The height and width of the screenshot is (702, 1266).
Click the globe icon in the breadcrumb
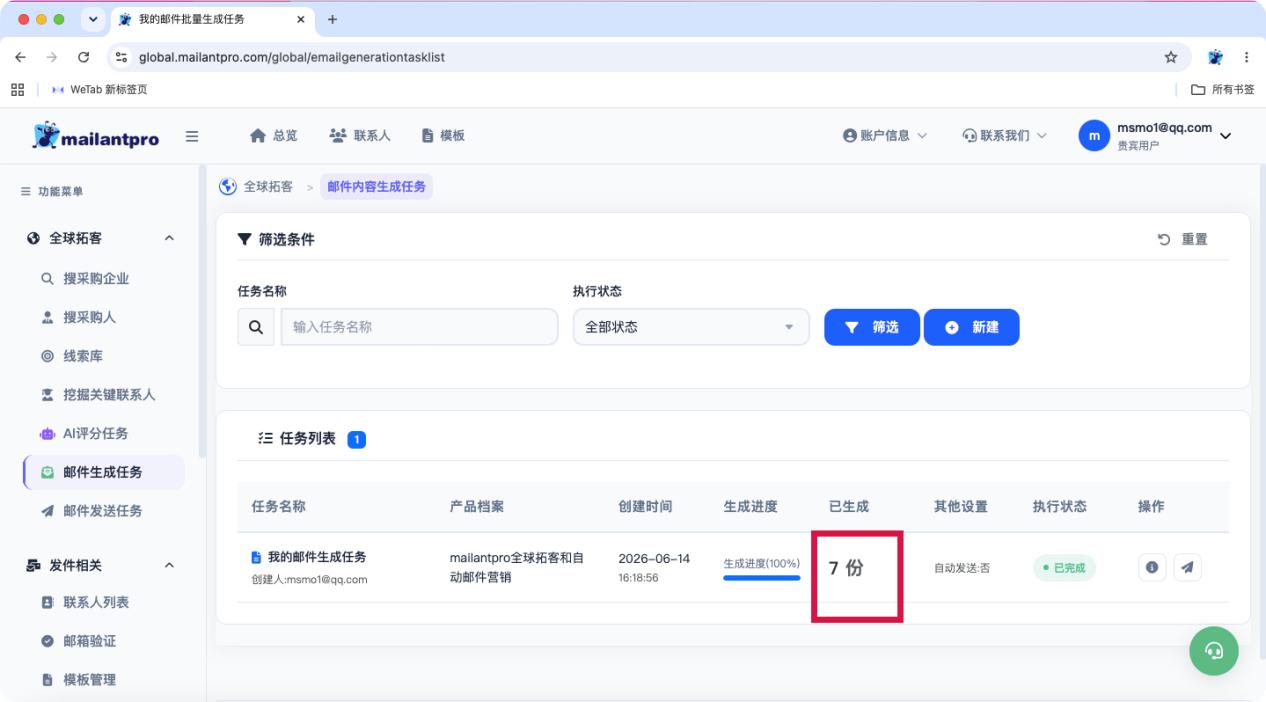(228, 187)
